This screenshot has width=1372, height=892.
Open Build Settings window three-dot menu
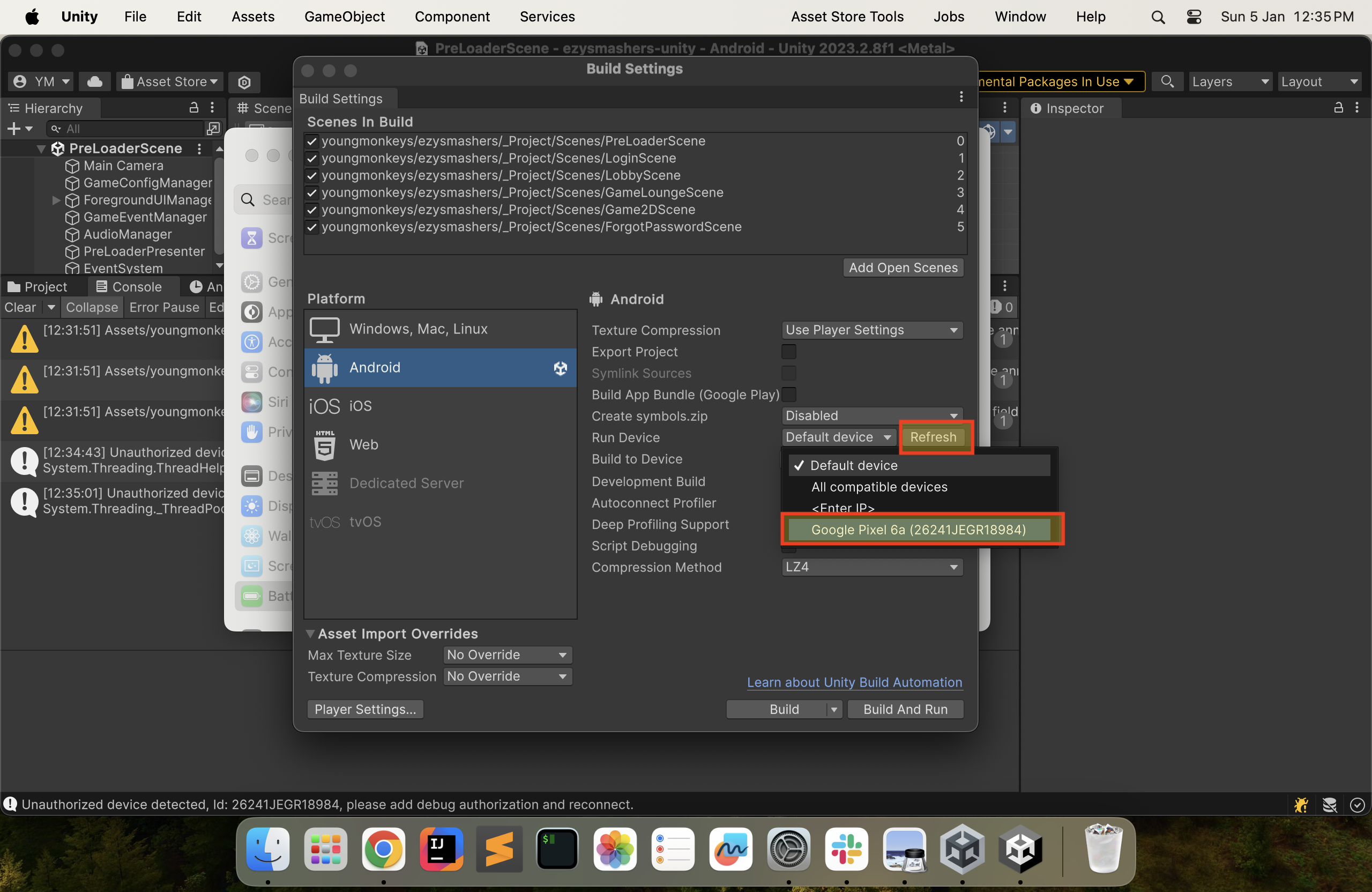click(961, 97)
